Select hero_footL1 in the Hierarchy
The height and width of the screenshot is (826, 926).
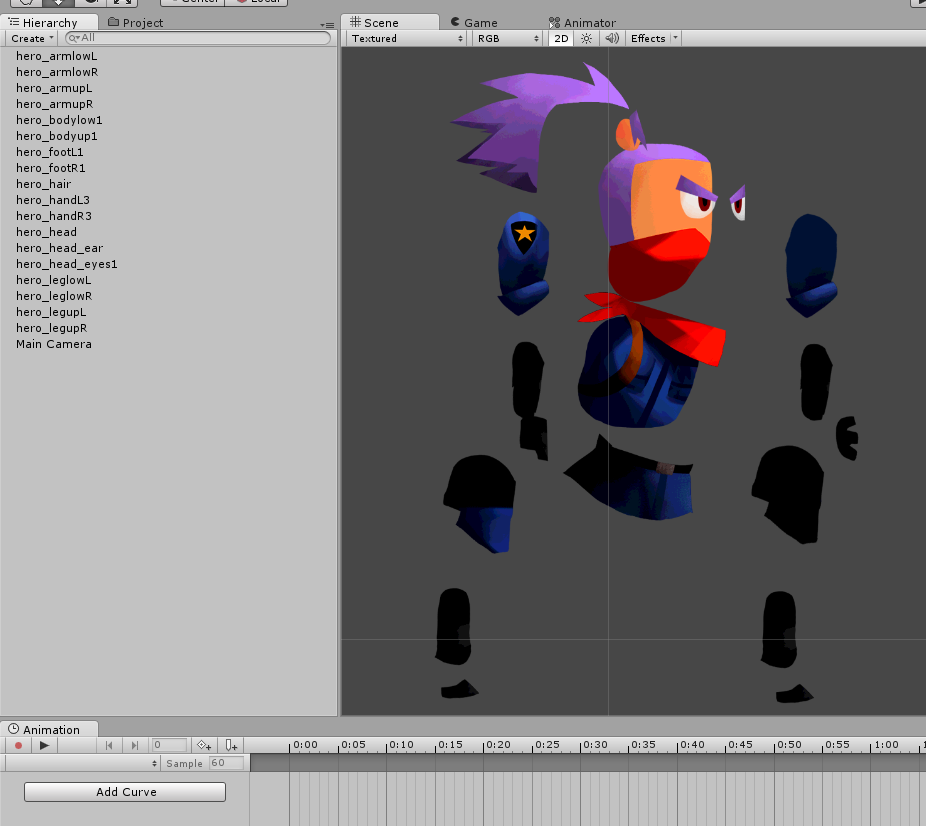tap(50, 152)
